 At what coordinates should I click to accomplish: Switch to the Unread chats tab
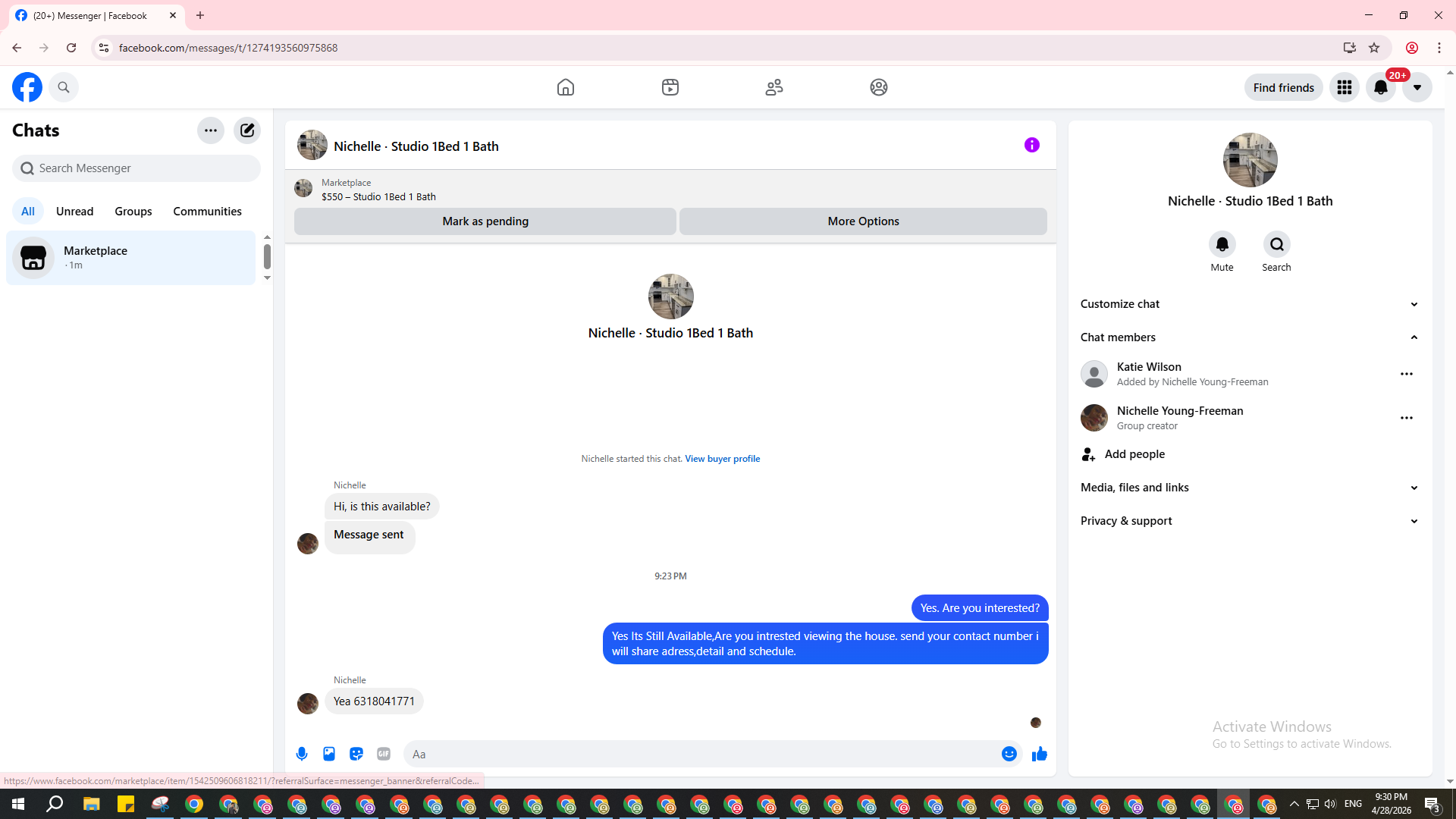pos(74,212)
